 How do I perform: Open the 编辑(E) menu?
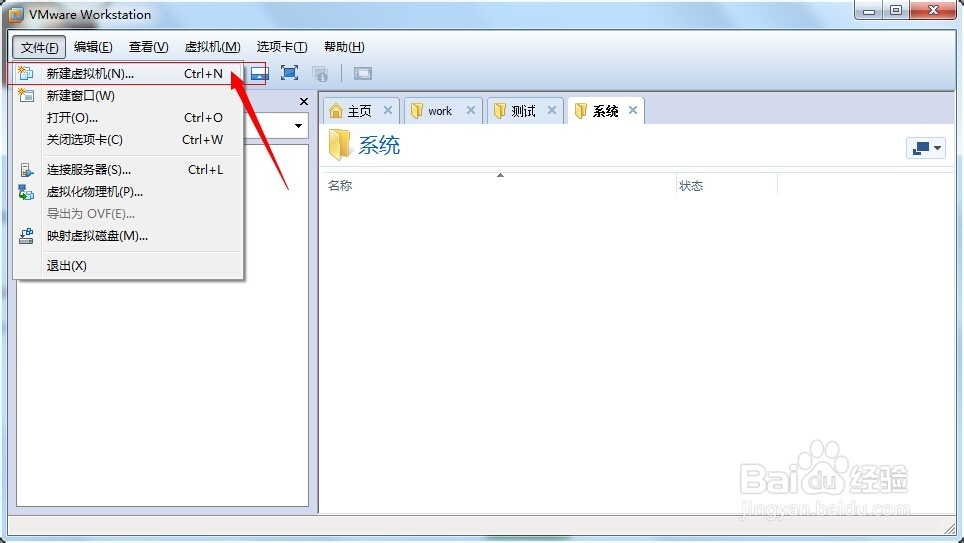[x=93, y=47]
